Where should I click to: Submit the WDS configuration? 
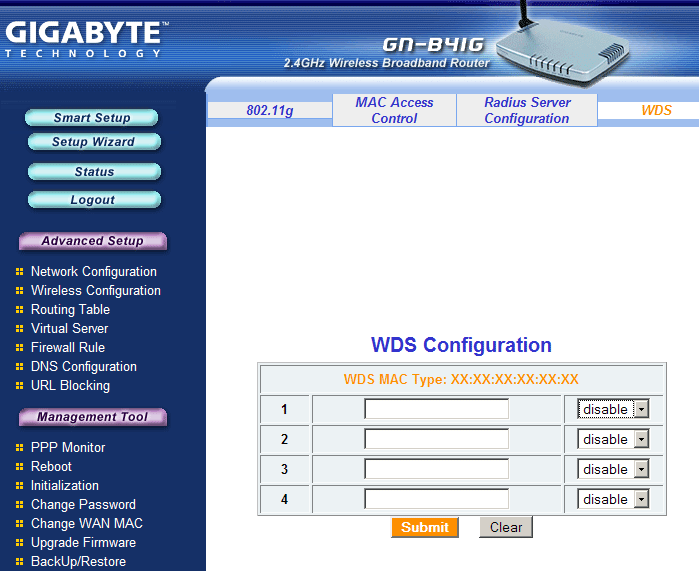coord(425,527)
